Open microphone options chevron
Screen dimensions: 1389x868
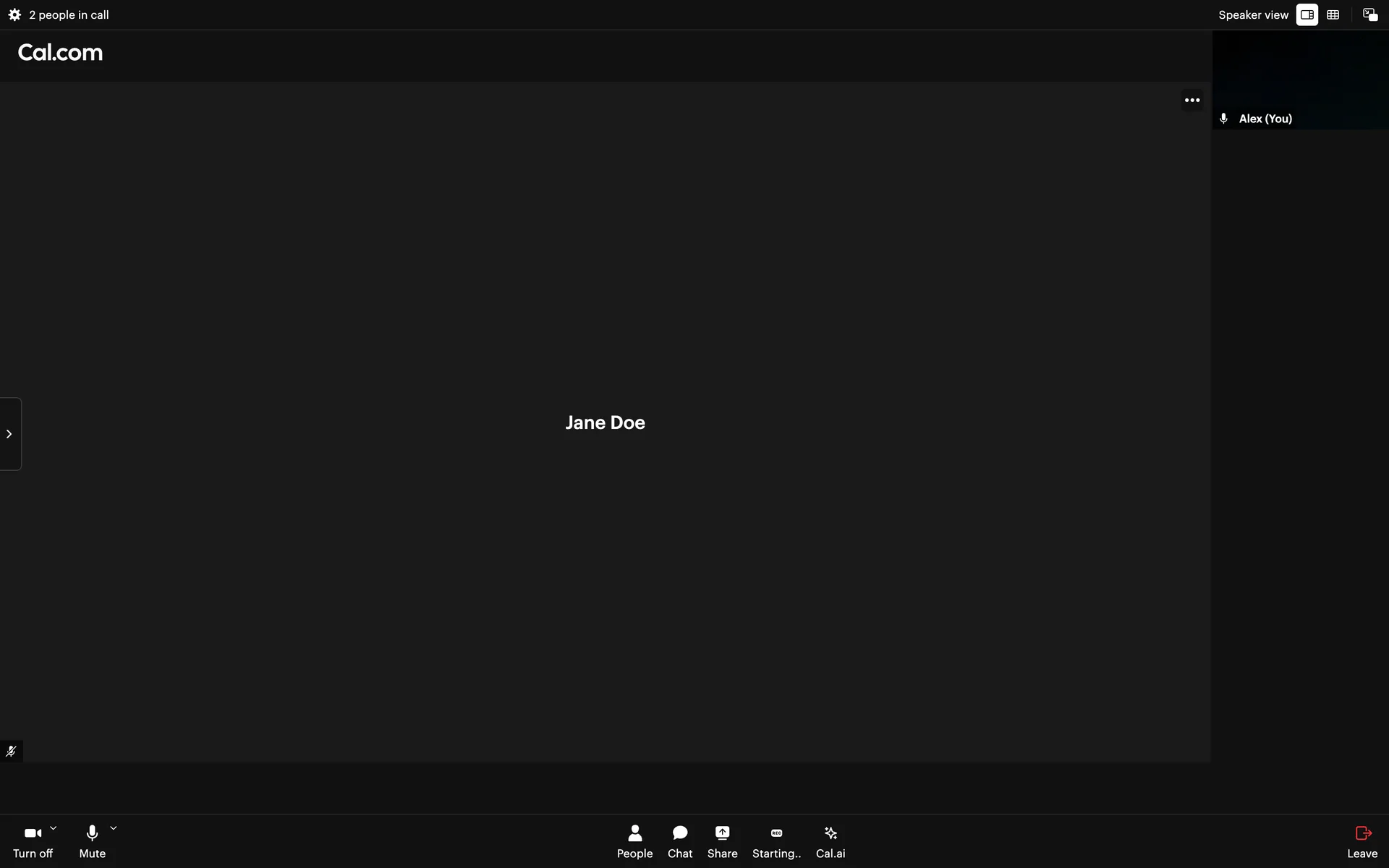click(x=114, y=828)
